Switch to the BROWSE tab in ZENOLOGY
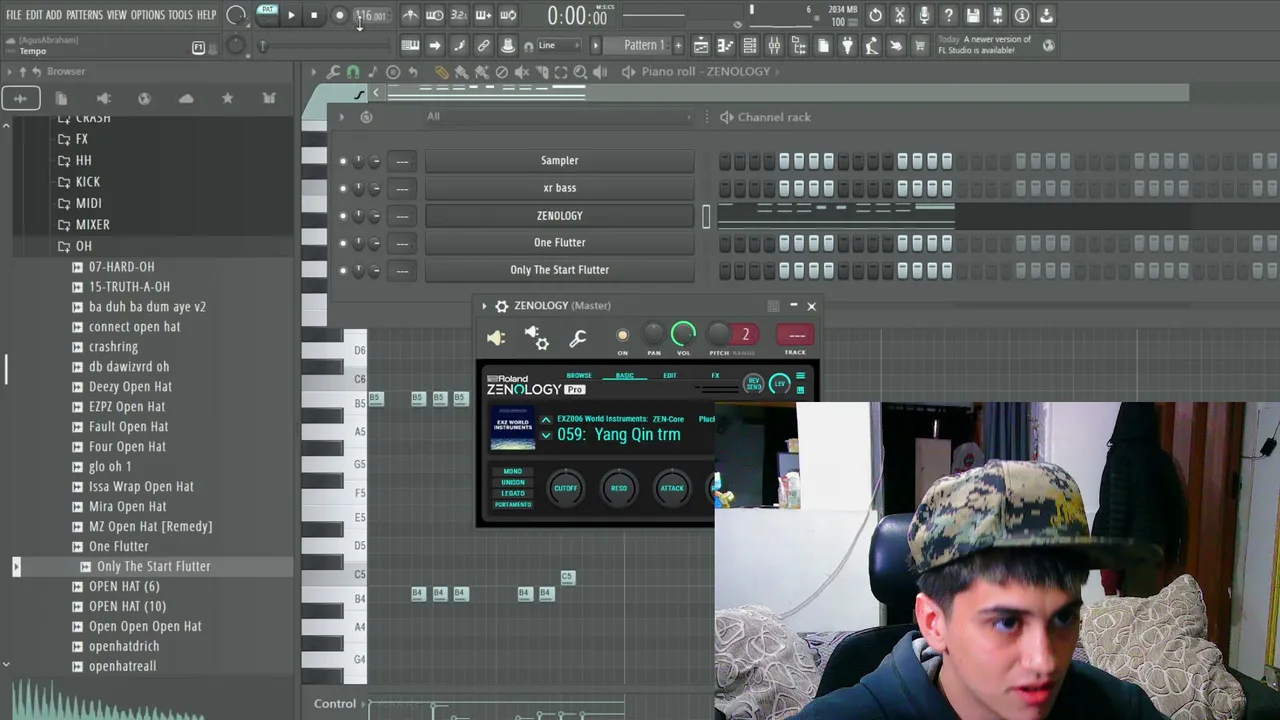The height and width of the screenshot is (720, 1280). 579,376
